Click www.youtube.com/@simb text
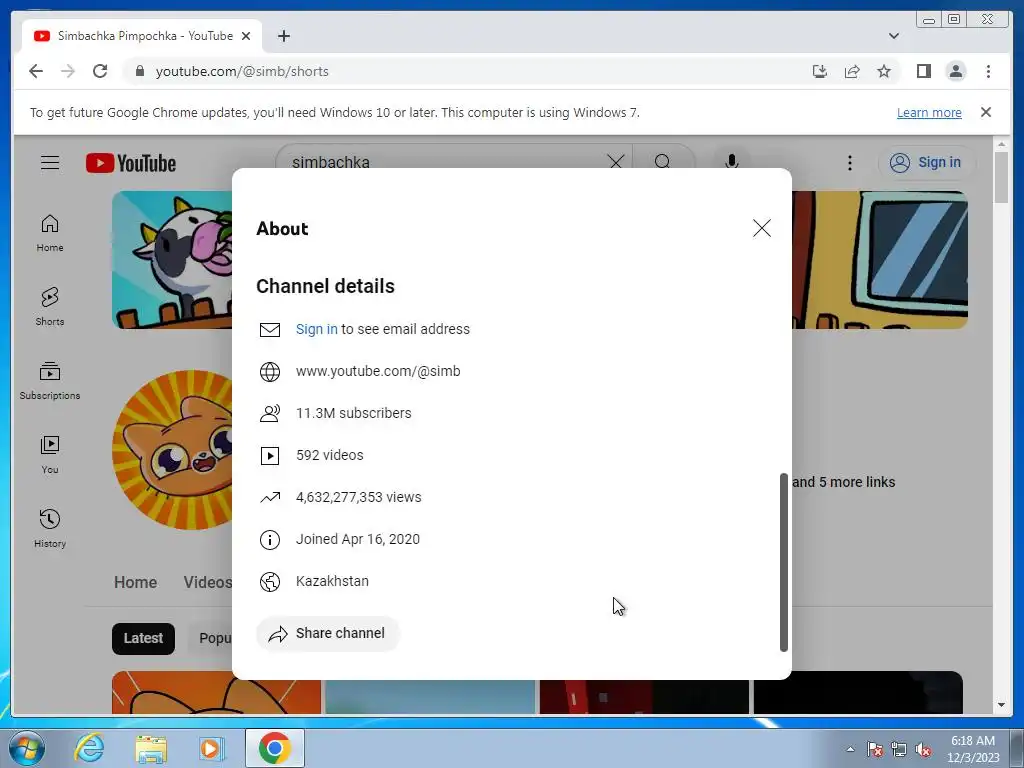1024x768 pixels. point(378,371)
